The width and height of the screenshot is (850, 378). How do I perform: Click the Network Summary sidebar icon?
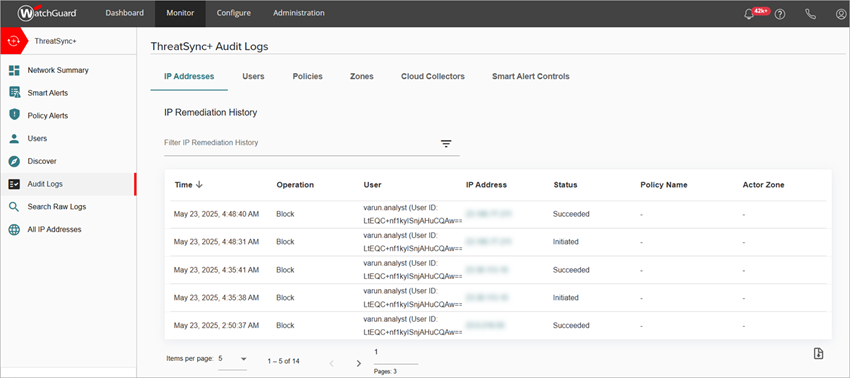pos(15,70)
